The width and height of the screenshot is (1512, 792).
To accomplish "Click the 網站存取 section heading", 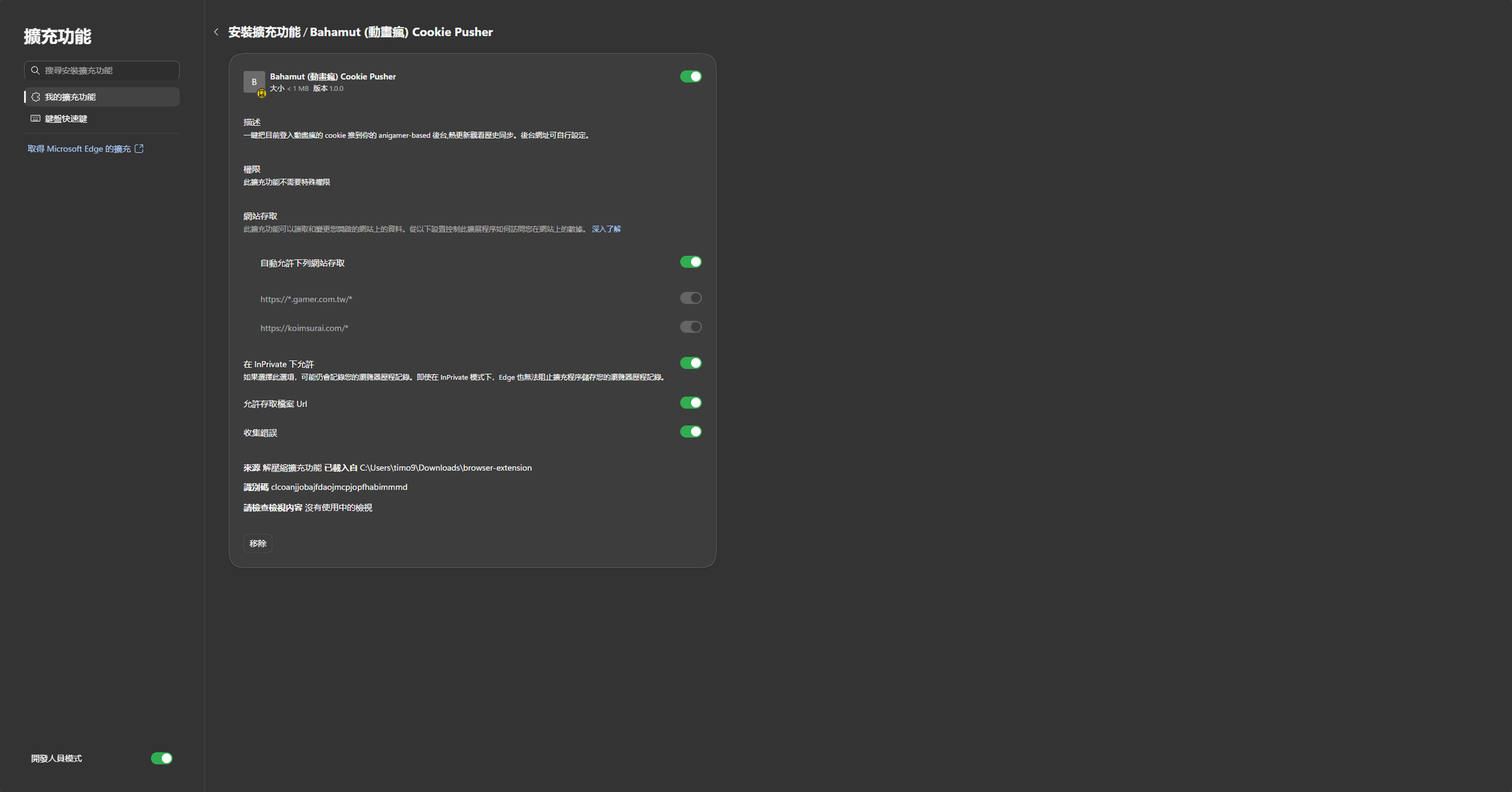I will 260,217.
